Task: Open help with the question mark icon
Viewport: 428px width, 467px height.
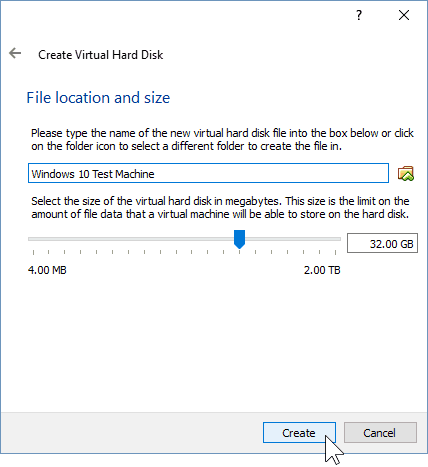Action: 359,15
